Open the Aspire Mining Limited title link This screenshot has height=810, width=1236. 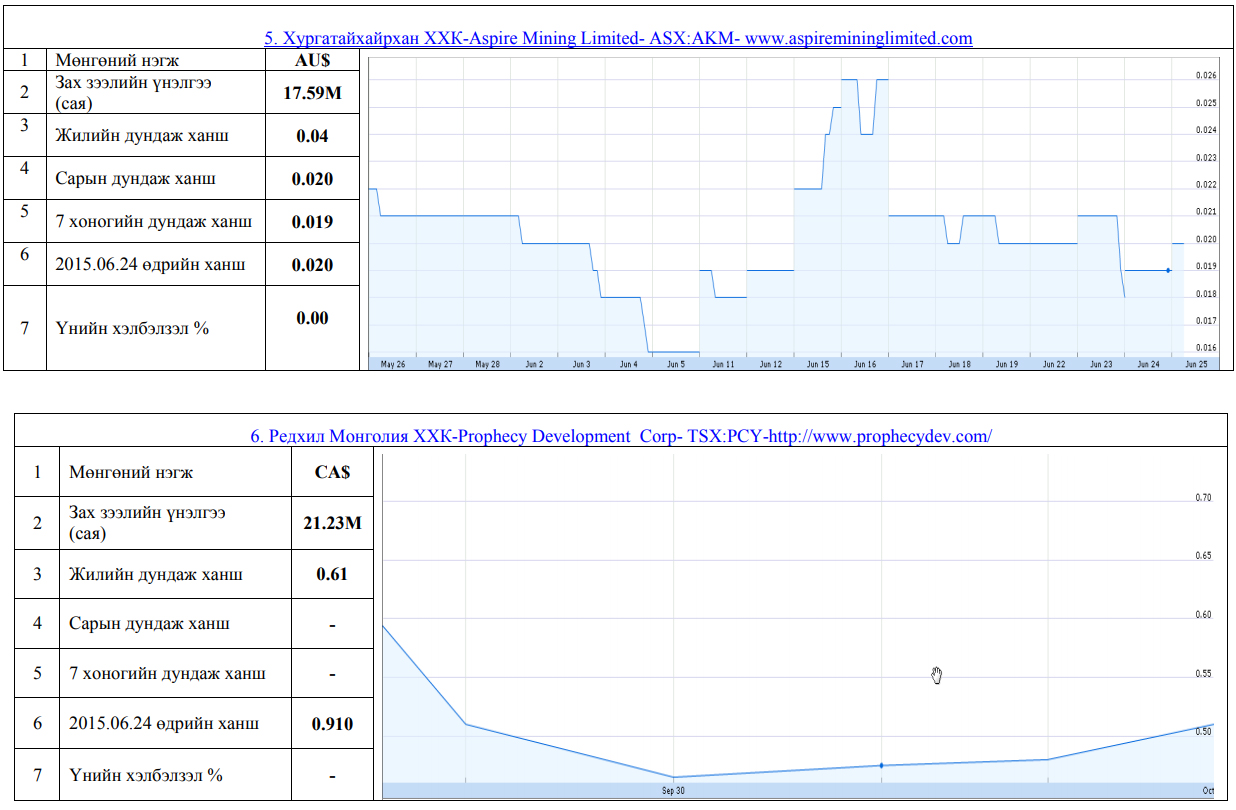618,39
